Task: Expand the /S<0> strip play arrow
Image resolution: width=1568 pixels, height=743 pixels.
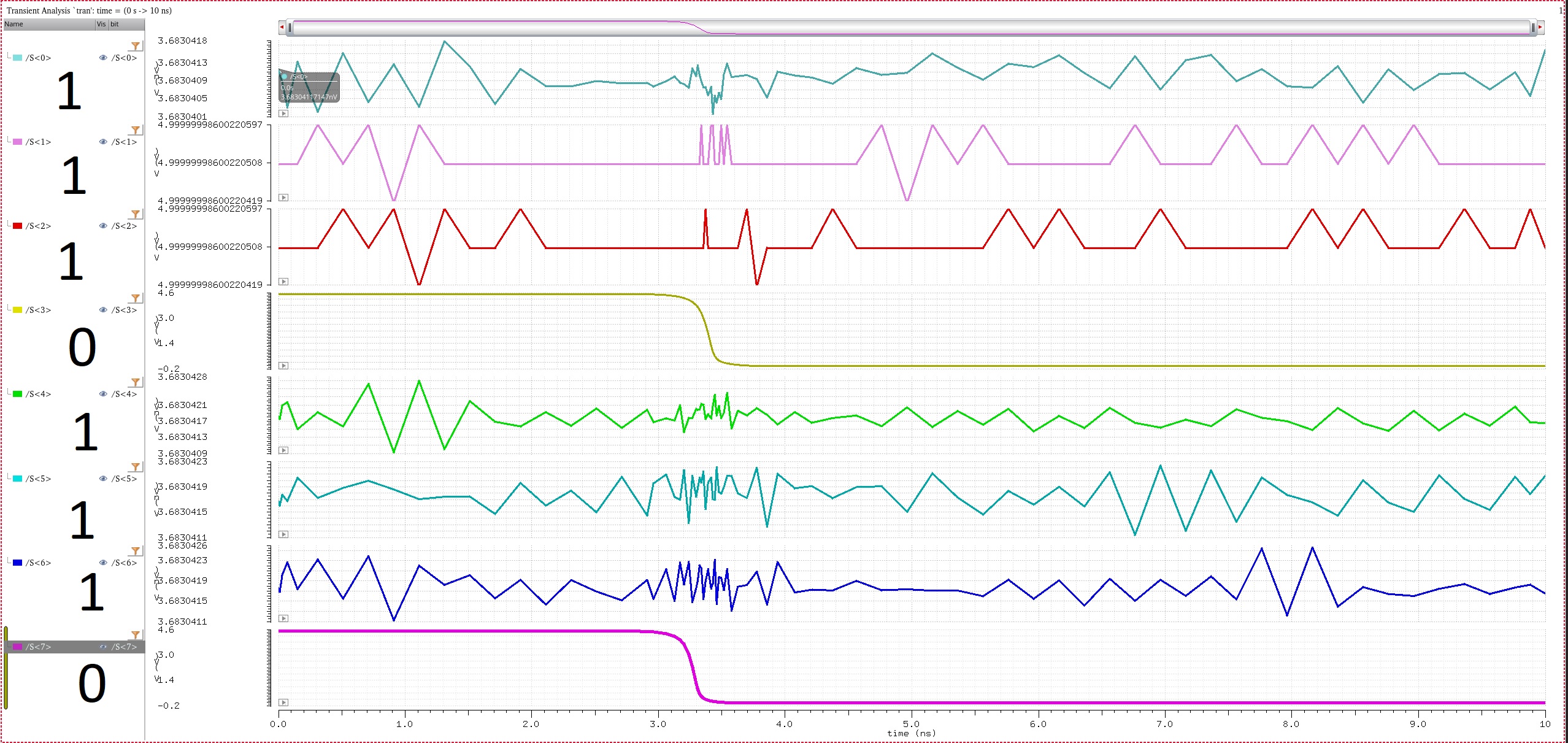Action: click(283, 114)
